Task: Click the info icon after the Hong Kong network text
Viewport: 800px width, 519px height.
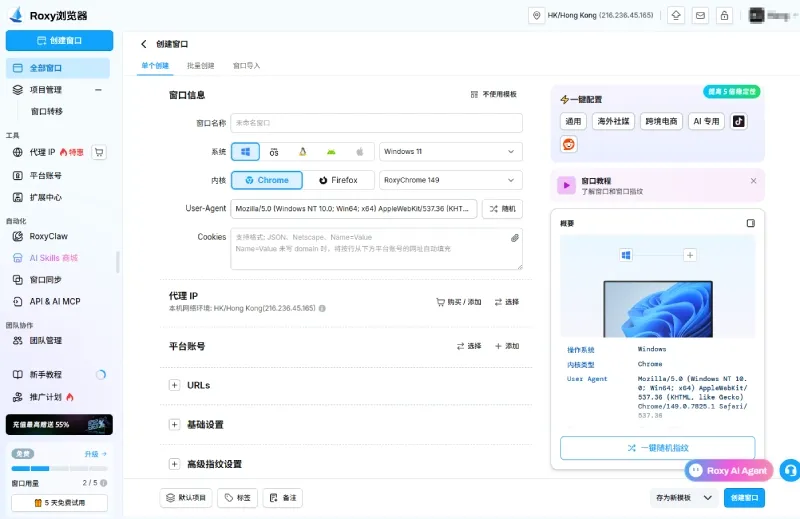Action: tap(322, 308)
